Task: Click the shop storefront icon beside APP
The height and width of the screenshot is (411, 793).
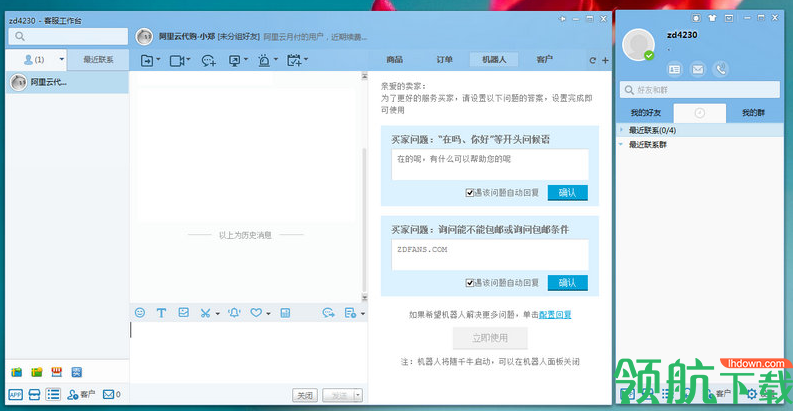Action: pyautogui.click(x=34, y=394)
